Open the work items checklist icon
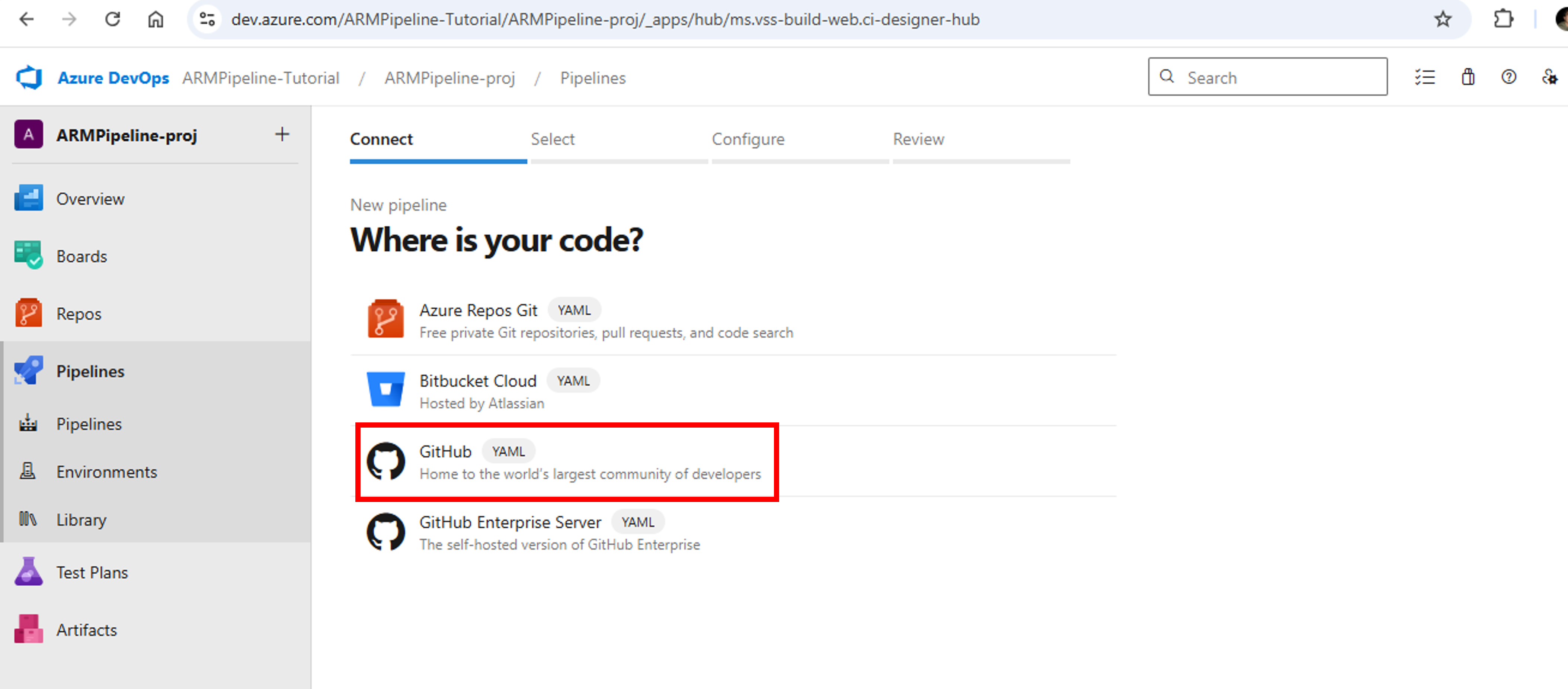Image resolution: width=1568 pixels, height=689 pixels. (1425, 77)
